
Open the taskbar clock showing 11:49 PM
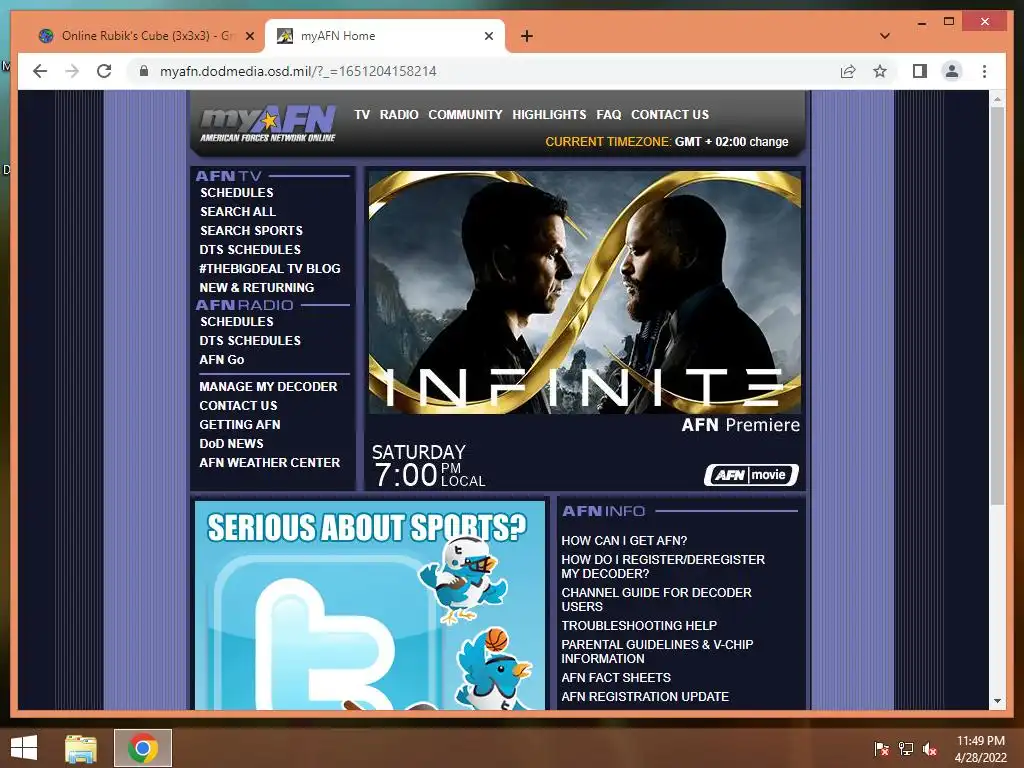click(981, 749)
